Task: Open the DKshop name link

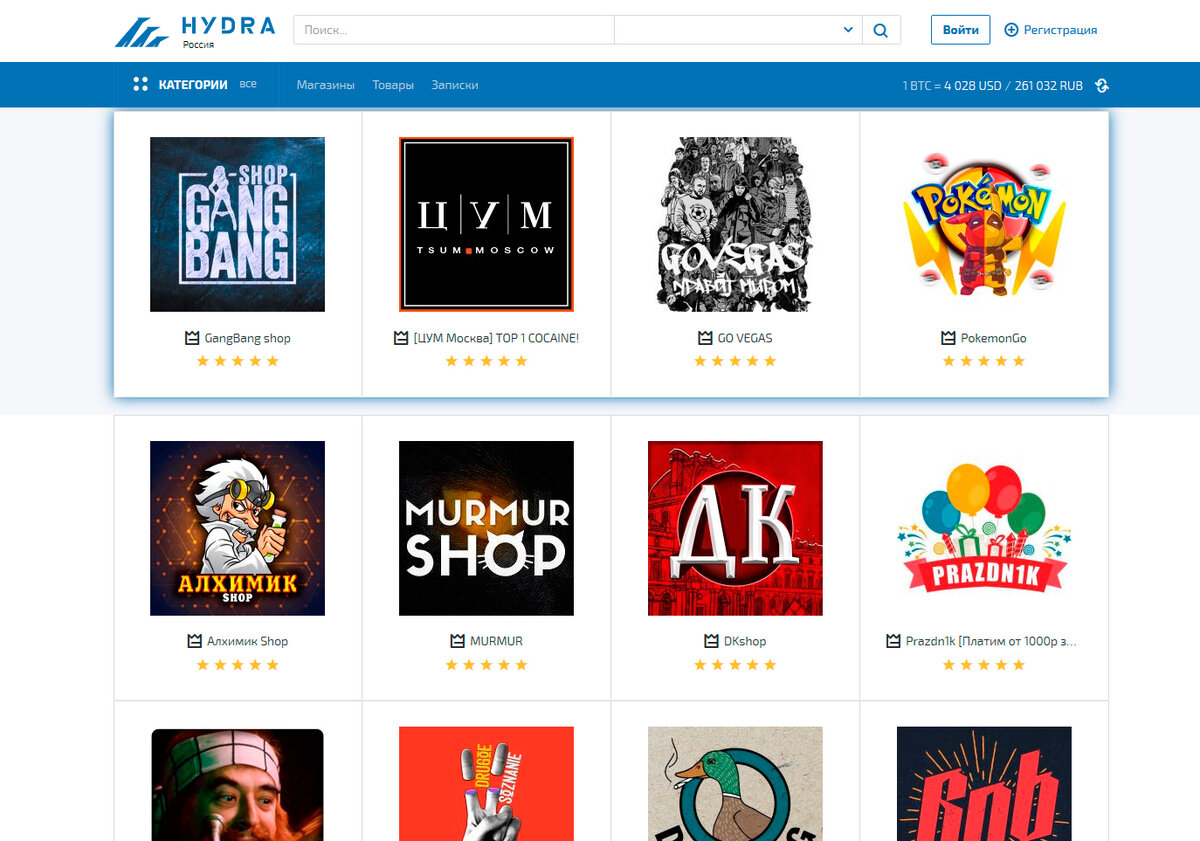Action: [x=745, y=641]
